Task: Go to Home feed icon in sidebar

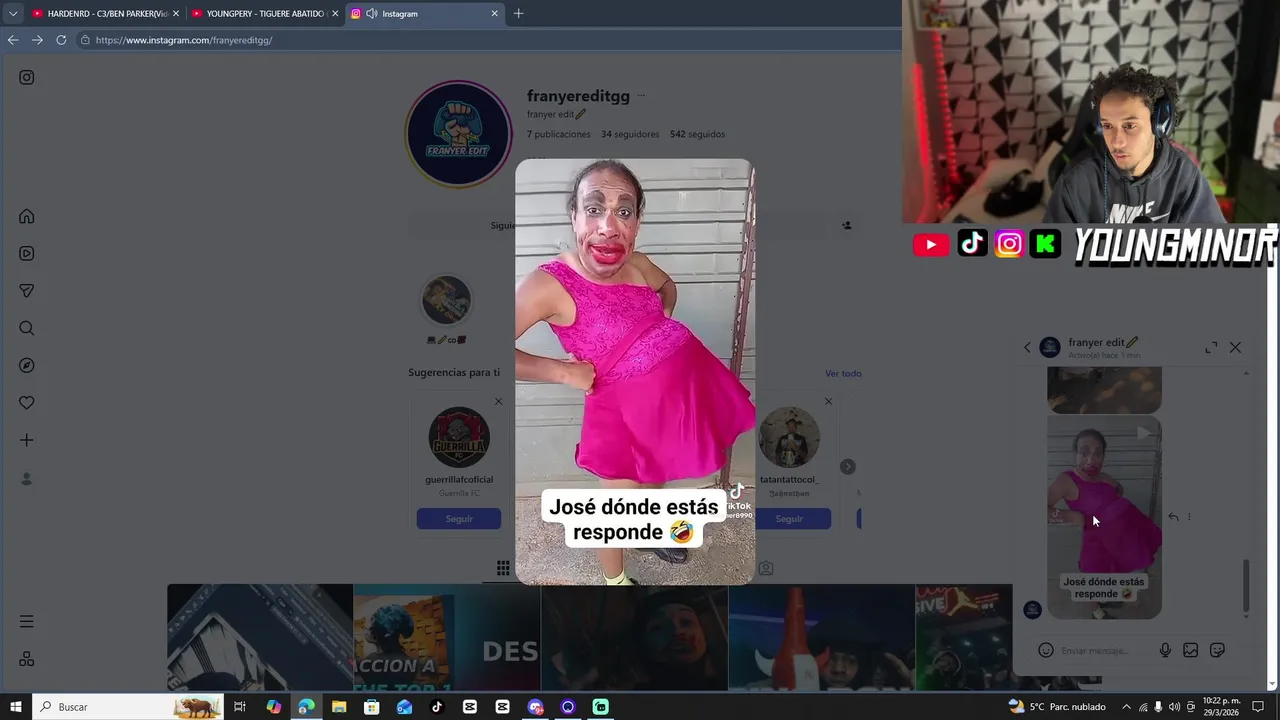Action: pos(27,216)
